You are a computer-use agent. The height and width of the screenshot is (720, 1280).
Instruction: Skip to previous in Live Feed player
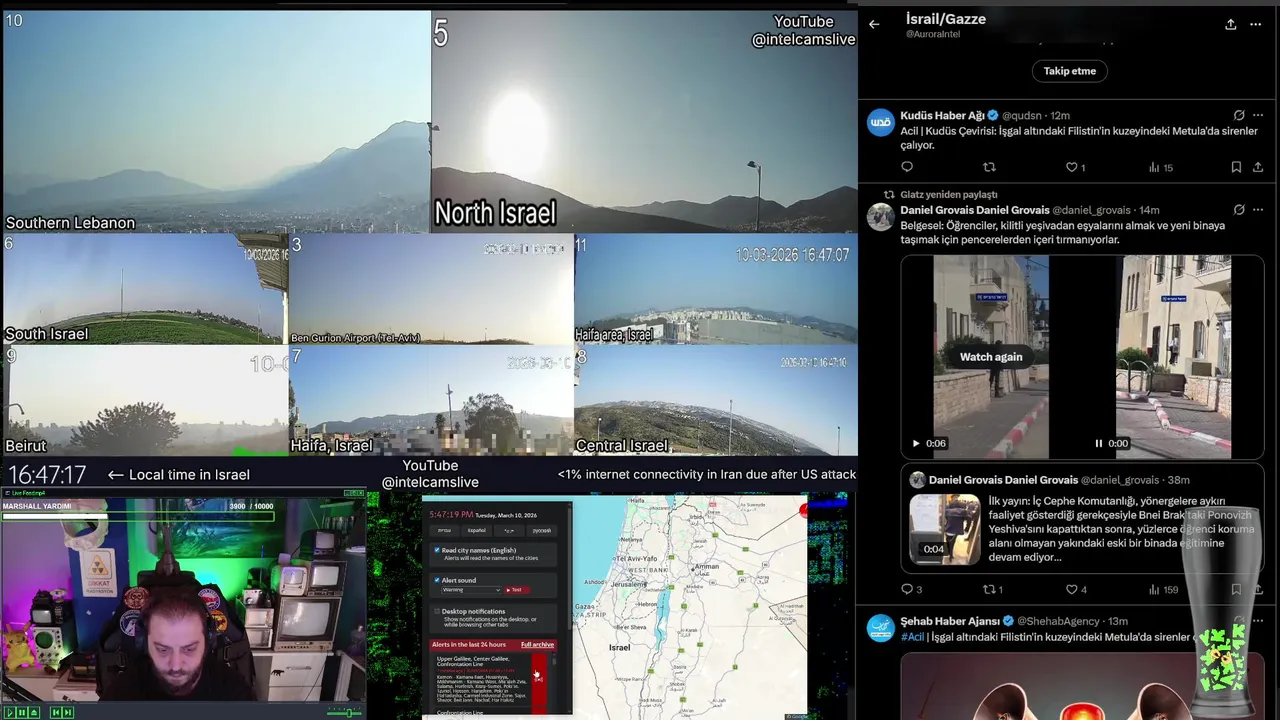pos(56,712)
